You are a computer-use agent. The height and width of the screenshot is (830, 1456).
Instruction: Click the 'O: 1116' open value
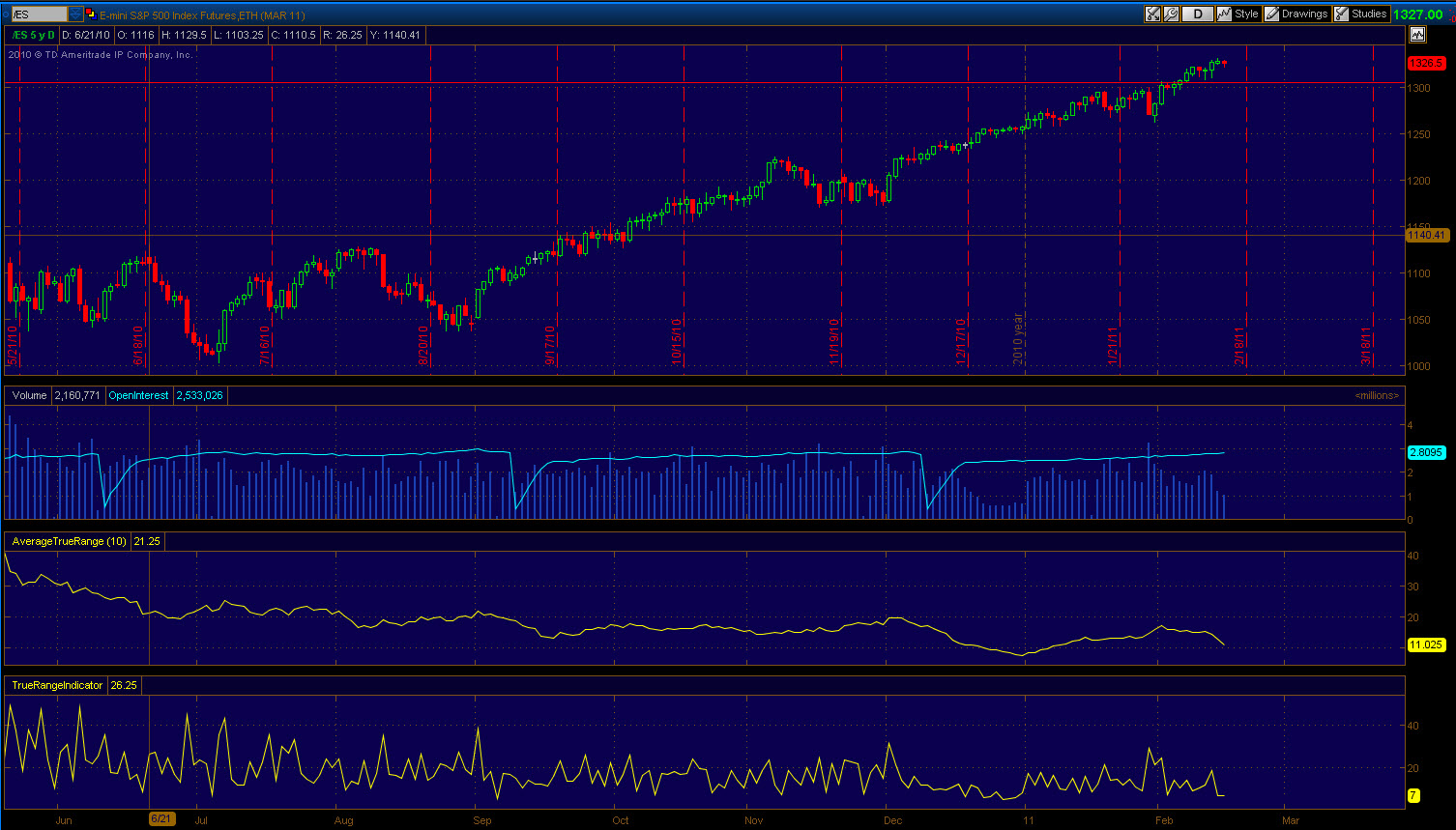[x=135, y=35]
